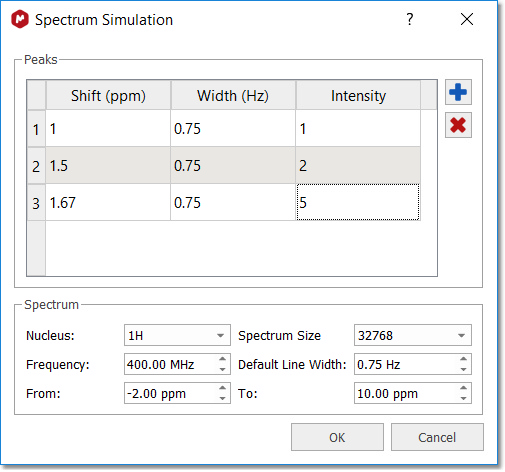Increase the To ppm value
505x472 pixels.
[463, 388]
